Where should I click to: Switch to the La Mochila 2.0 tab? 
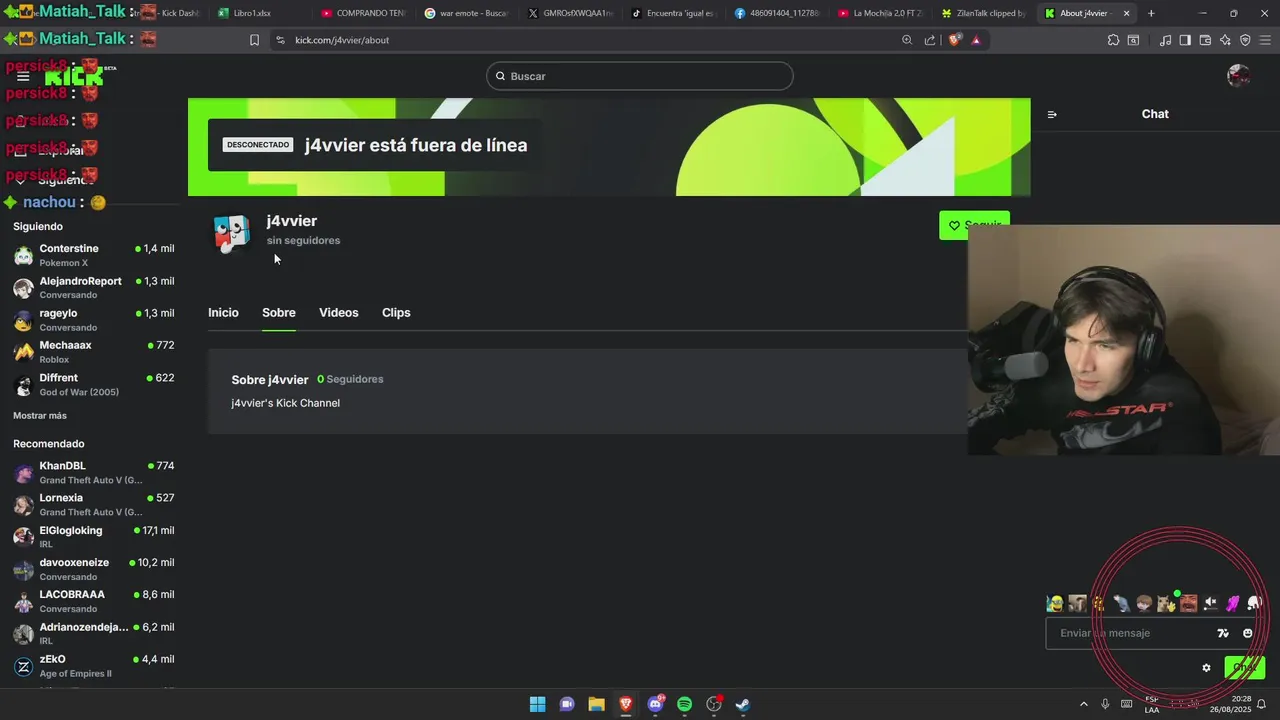coord(880,13)
